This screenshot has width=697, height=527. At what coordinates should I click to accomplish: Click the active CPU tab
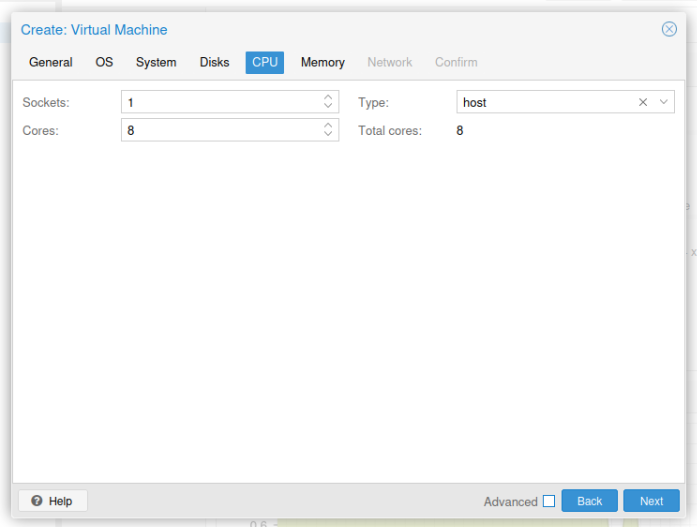pos(265,62)
